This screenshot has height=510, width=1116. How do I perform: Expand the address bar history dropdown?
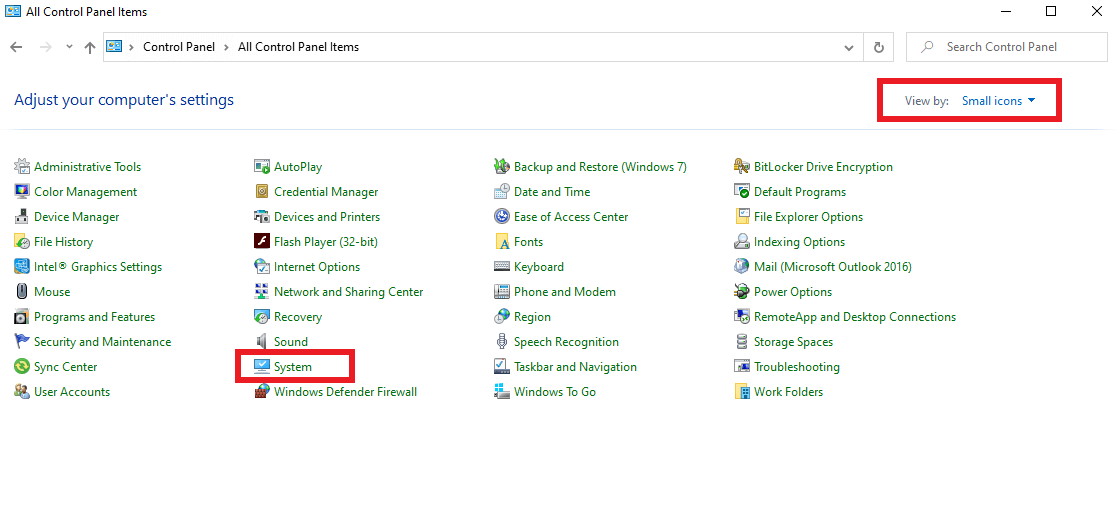(x=849, y=48)
